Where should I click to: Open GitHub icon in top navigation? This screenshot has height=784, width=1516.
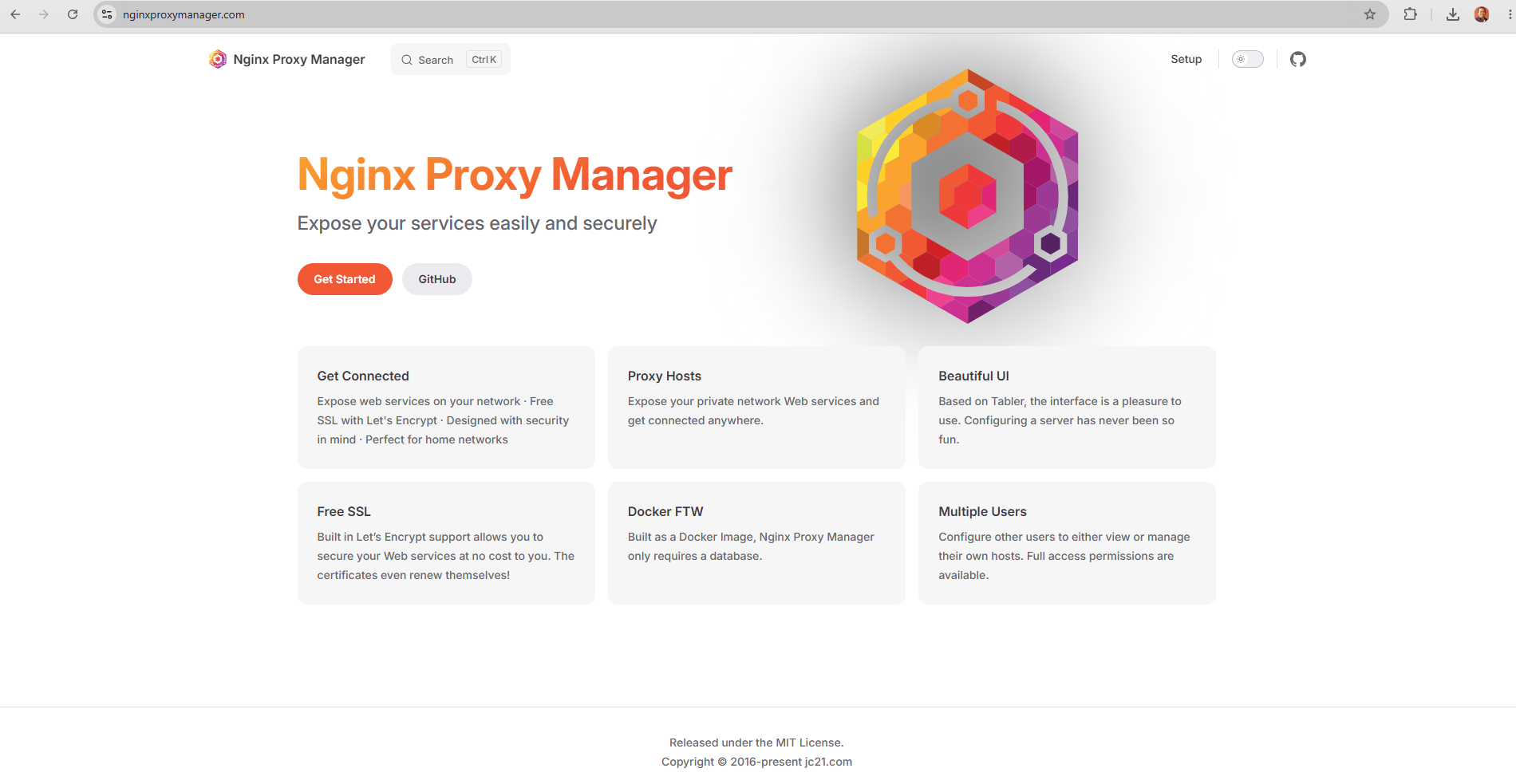click(x=1298, y=59)
